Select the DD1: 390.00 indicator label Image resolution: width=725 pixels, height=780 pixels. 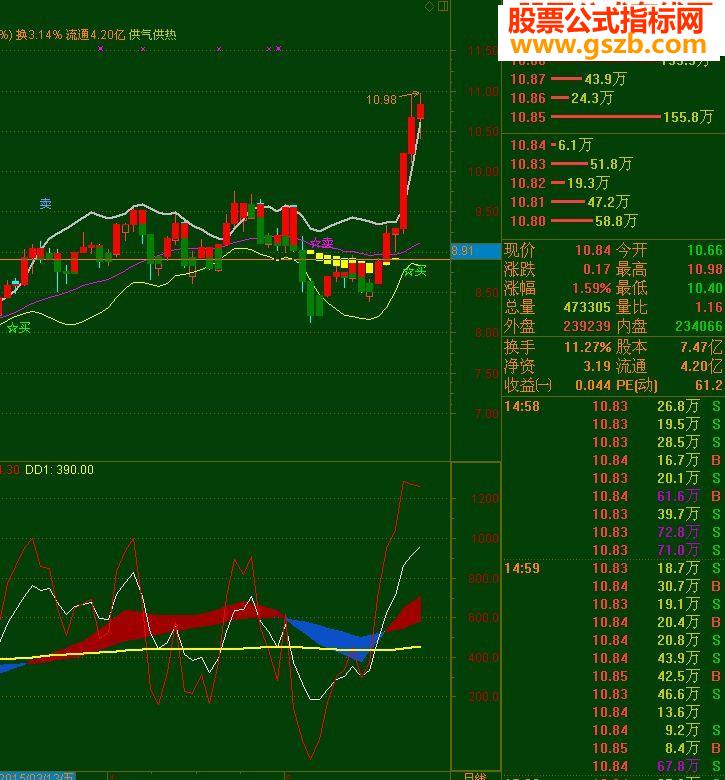pyautogui.click(x=59, y=470)
